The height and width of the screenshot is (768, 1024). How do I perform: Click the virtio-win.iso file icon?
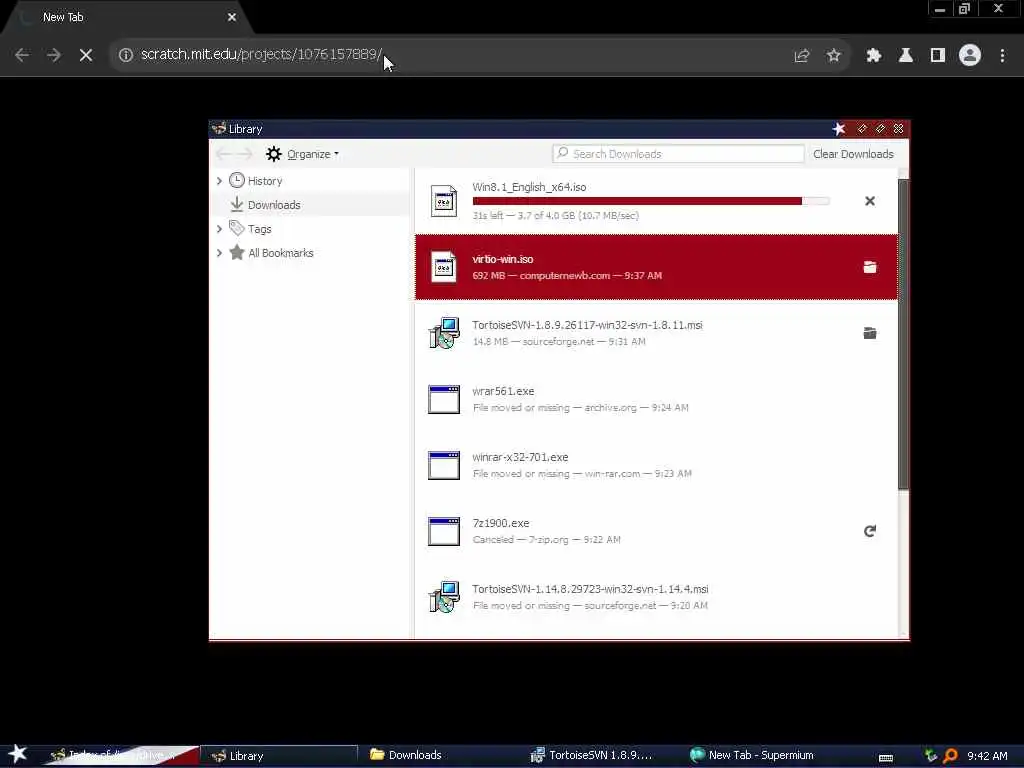pyautogui.click(x=444, y=267)
